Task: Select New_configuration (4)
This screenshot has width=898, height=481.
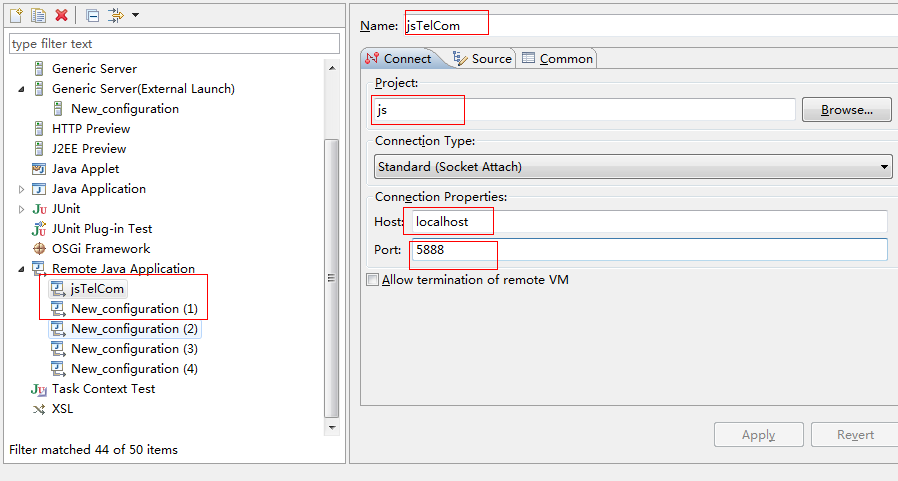Action: point(134,369)
